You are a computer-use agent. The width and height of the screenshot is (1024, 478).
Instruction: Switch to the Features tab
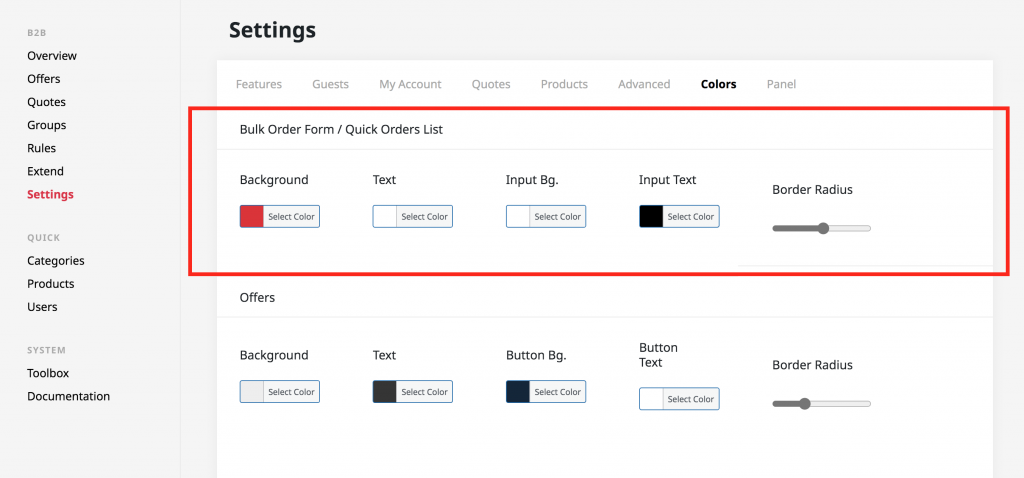point(259,84)
